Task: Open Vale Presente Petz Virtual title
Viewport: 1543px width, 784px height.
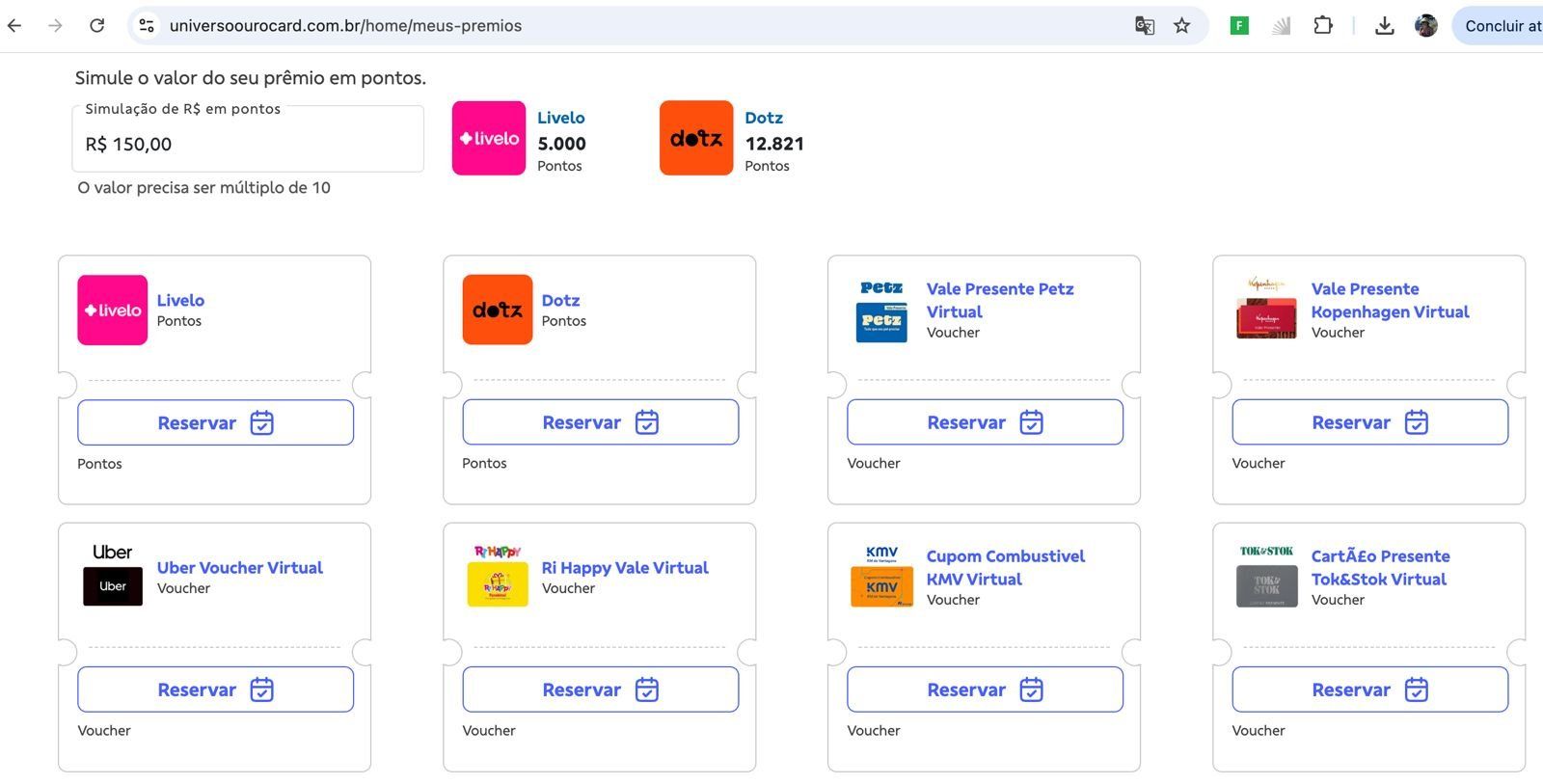Action: (x=1000, y=300)
